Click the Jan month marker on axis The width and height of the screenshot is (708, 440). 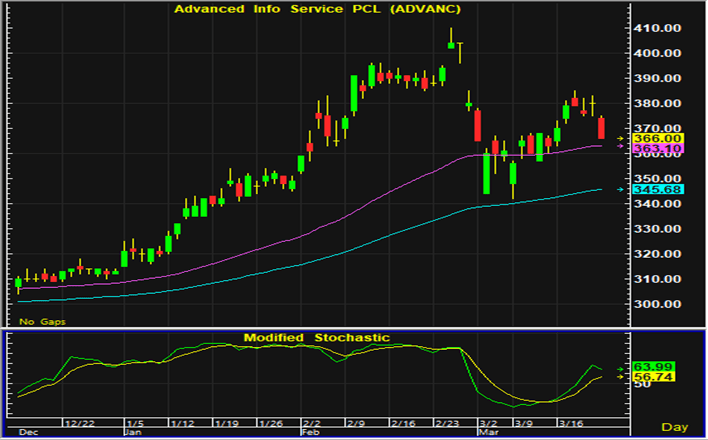130,433
